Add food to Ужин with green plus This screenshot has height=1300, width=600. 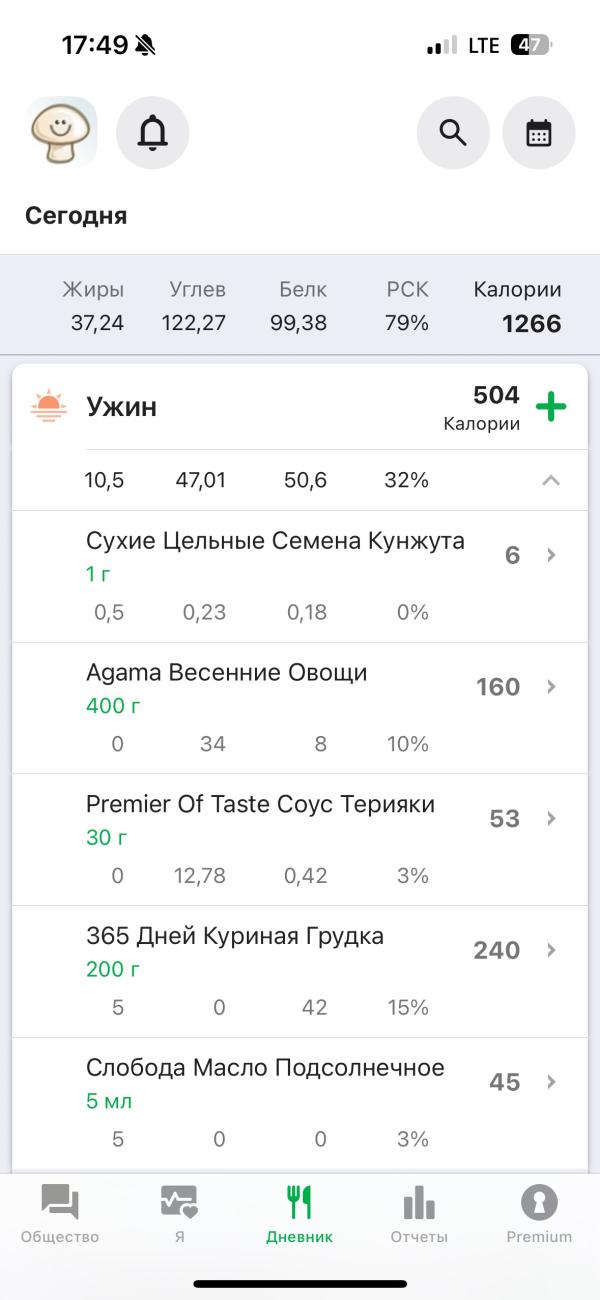[551, 407]
